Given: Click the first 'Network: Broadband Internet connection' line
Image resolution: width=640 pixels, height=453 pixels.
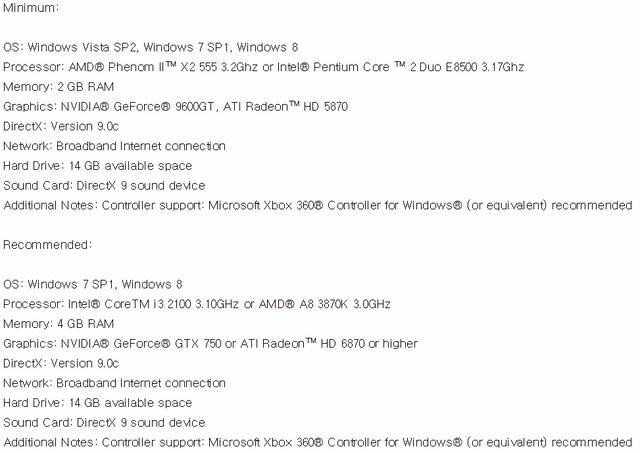Looking at the screenshot, I should (114, 146).
